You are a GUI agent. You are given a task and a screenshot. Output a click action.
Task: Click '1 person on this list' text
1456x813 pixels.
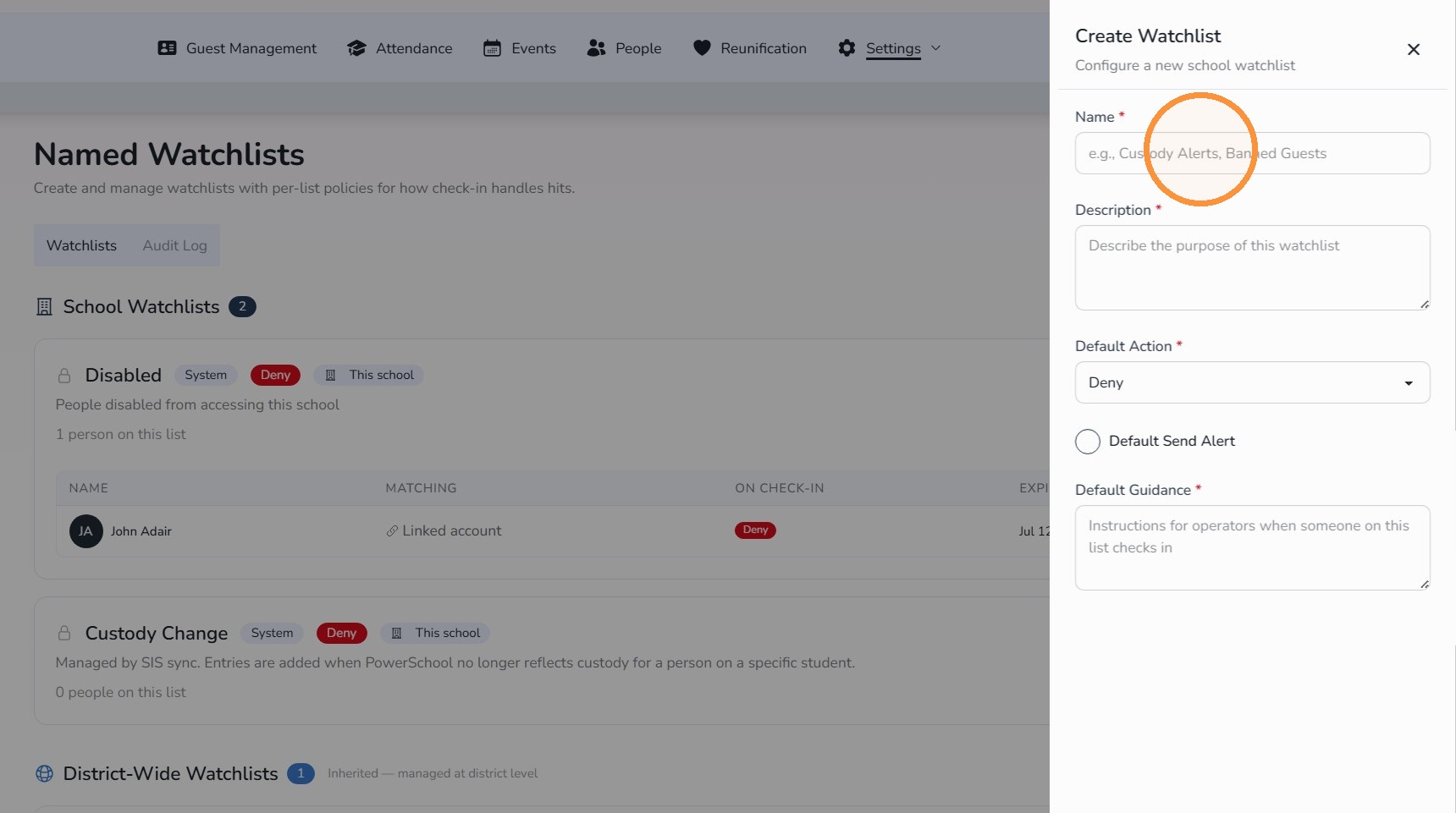tap(120, 435)
